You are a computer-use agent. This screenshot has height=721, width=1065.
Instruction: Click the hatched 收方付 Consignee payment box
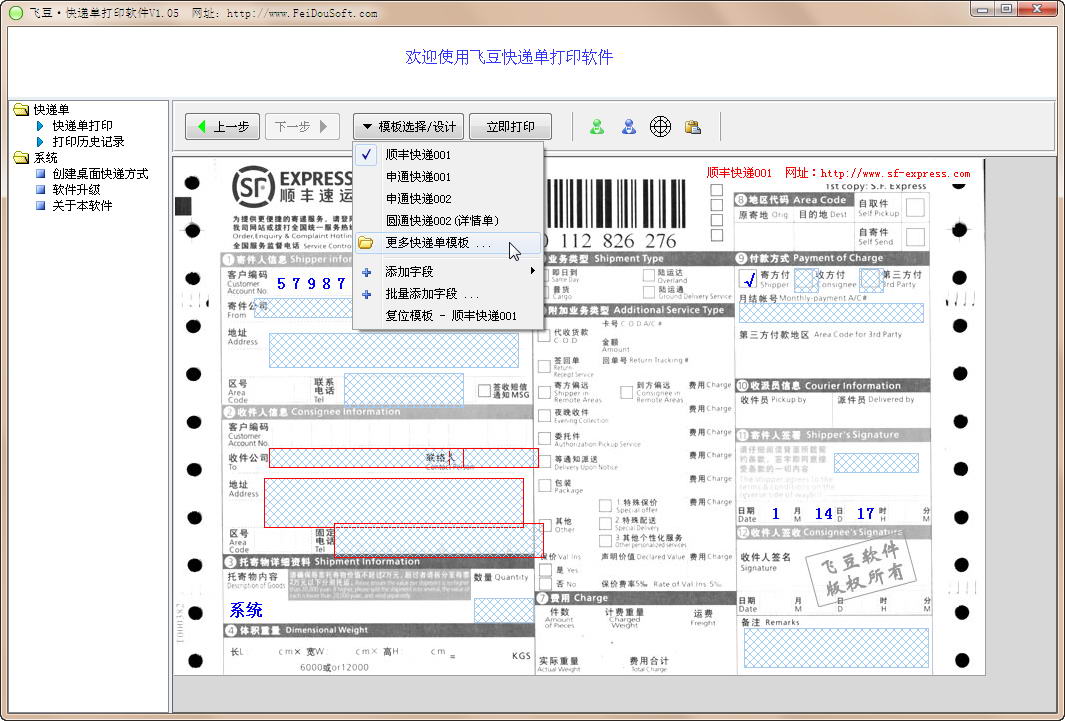pyautogui.click(x=804, y=279)
